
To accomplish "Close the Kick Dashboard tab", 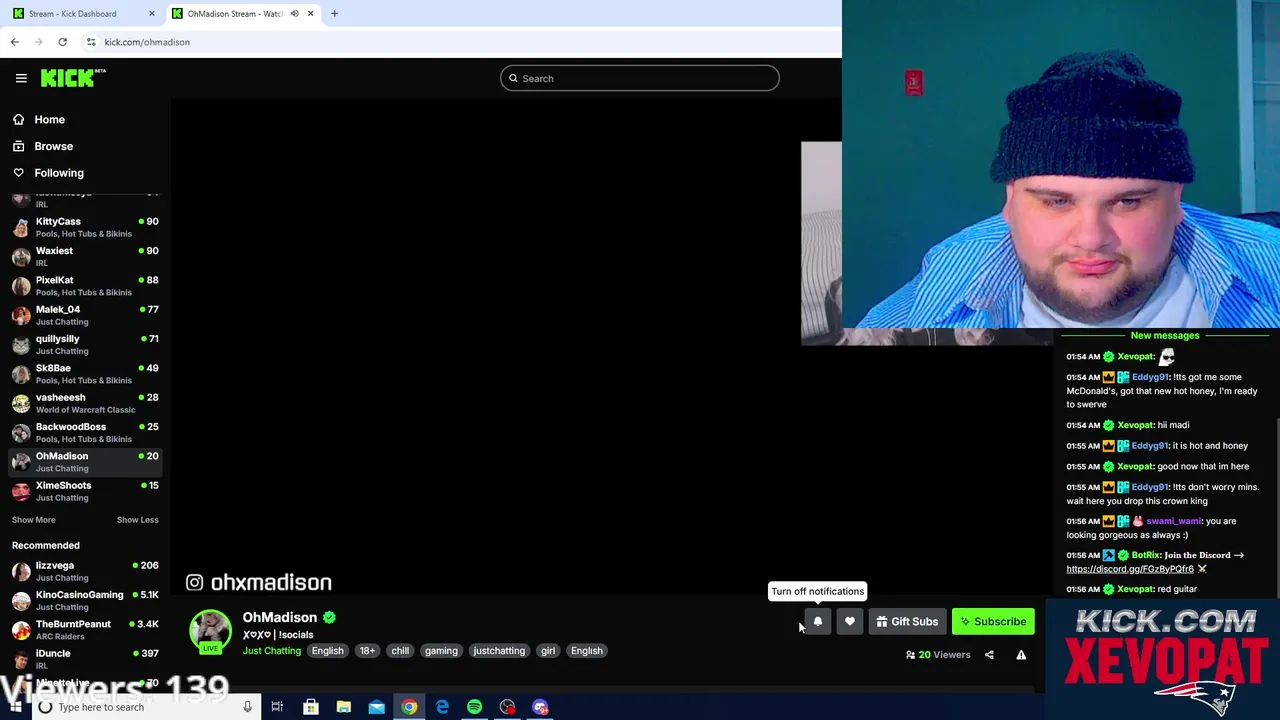I will coord(152,14).
